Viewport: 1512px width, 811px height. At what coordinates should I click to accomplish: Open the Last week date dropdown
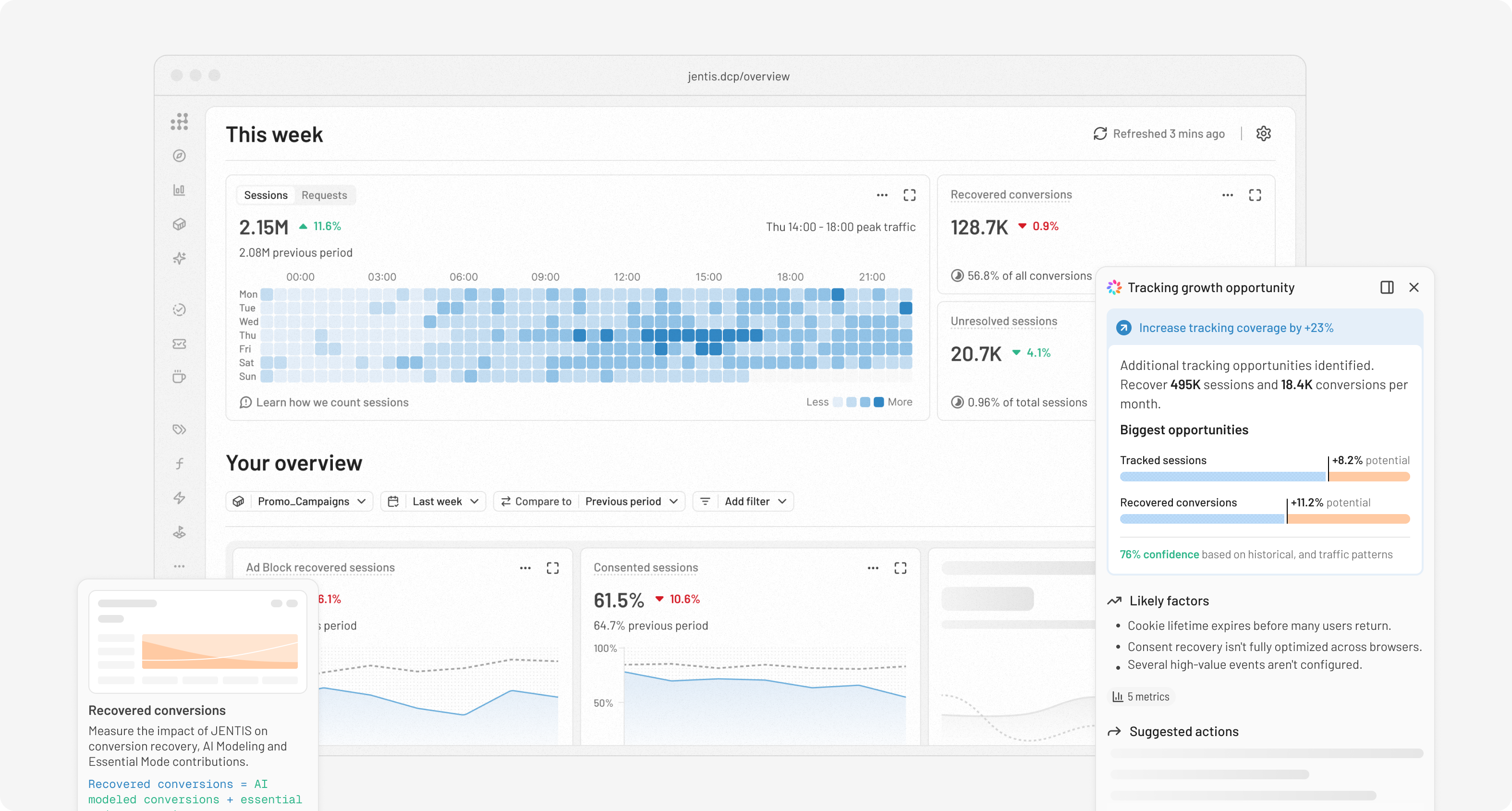(x=433, y=501)
